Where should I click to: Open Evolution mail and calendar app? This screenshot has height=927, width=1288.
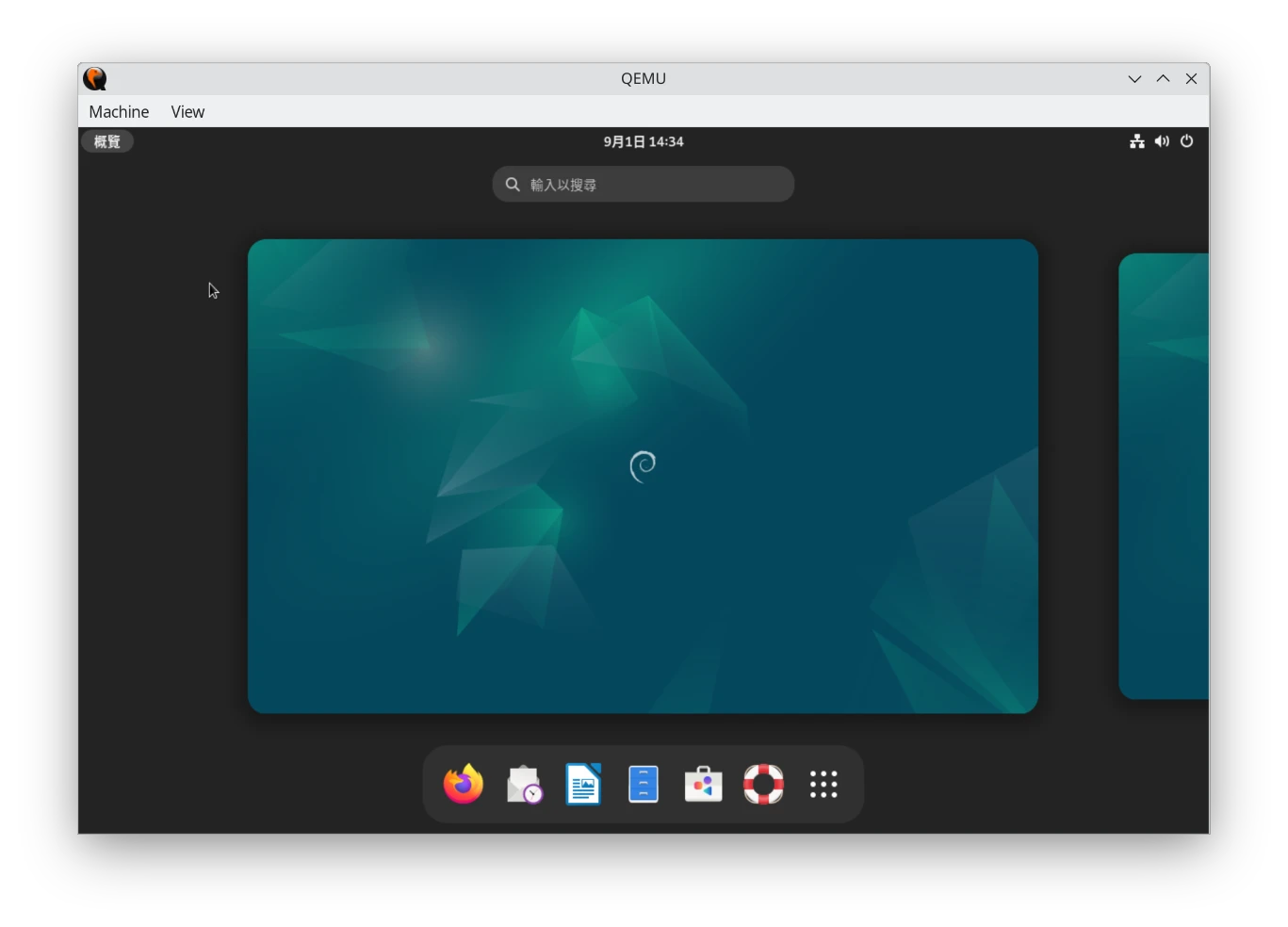coord(524,784)
